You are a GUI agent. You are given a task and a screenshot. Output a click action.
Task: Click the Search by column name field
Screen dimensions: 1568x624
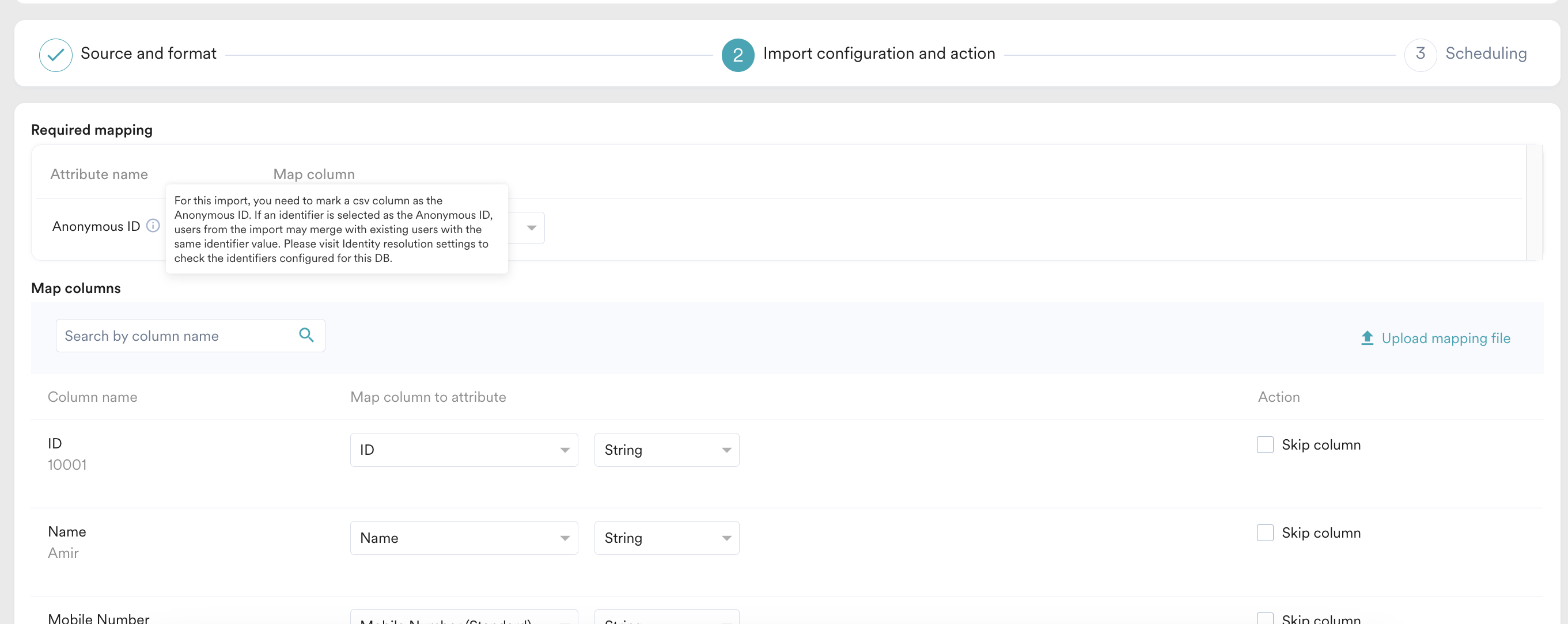176,336
